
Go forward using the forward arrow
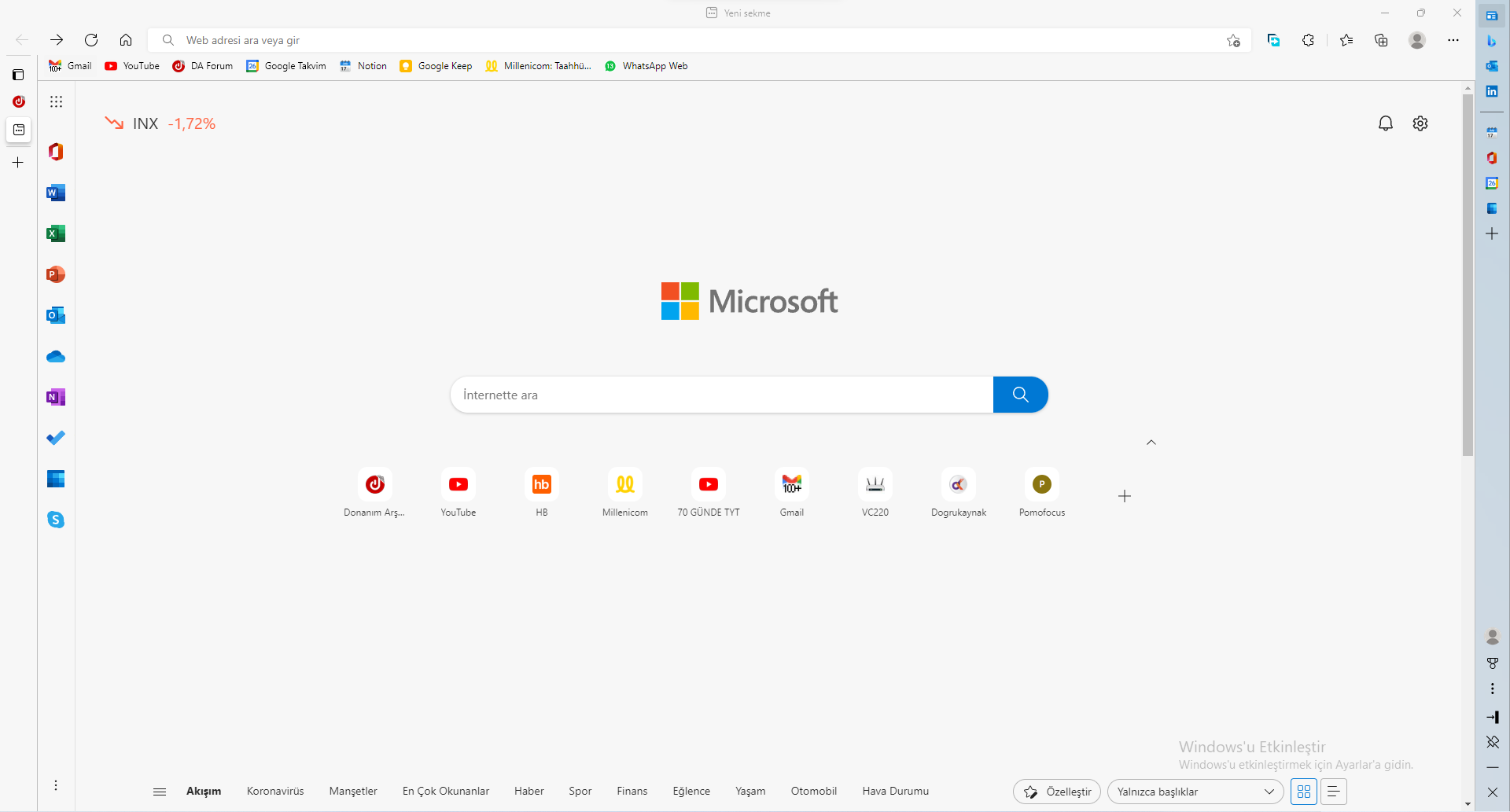point(57,40)
